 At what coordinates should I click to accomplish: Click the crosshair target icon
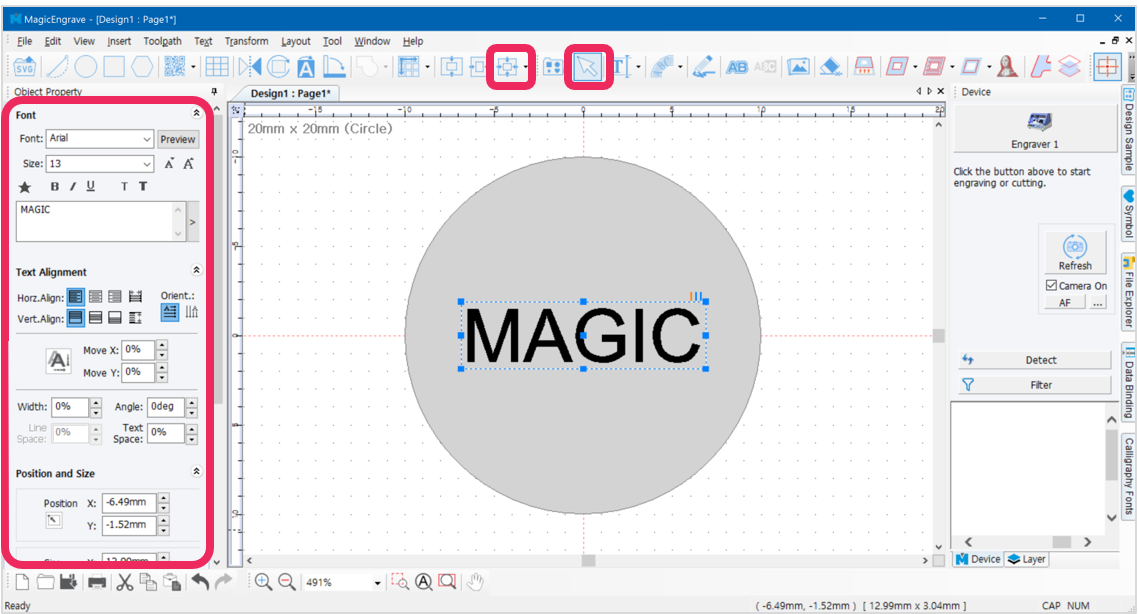[1107, 67]
